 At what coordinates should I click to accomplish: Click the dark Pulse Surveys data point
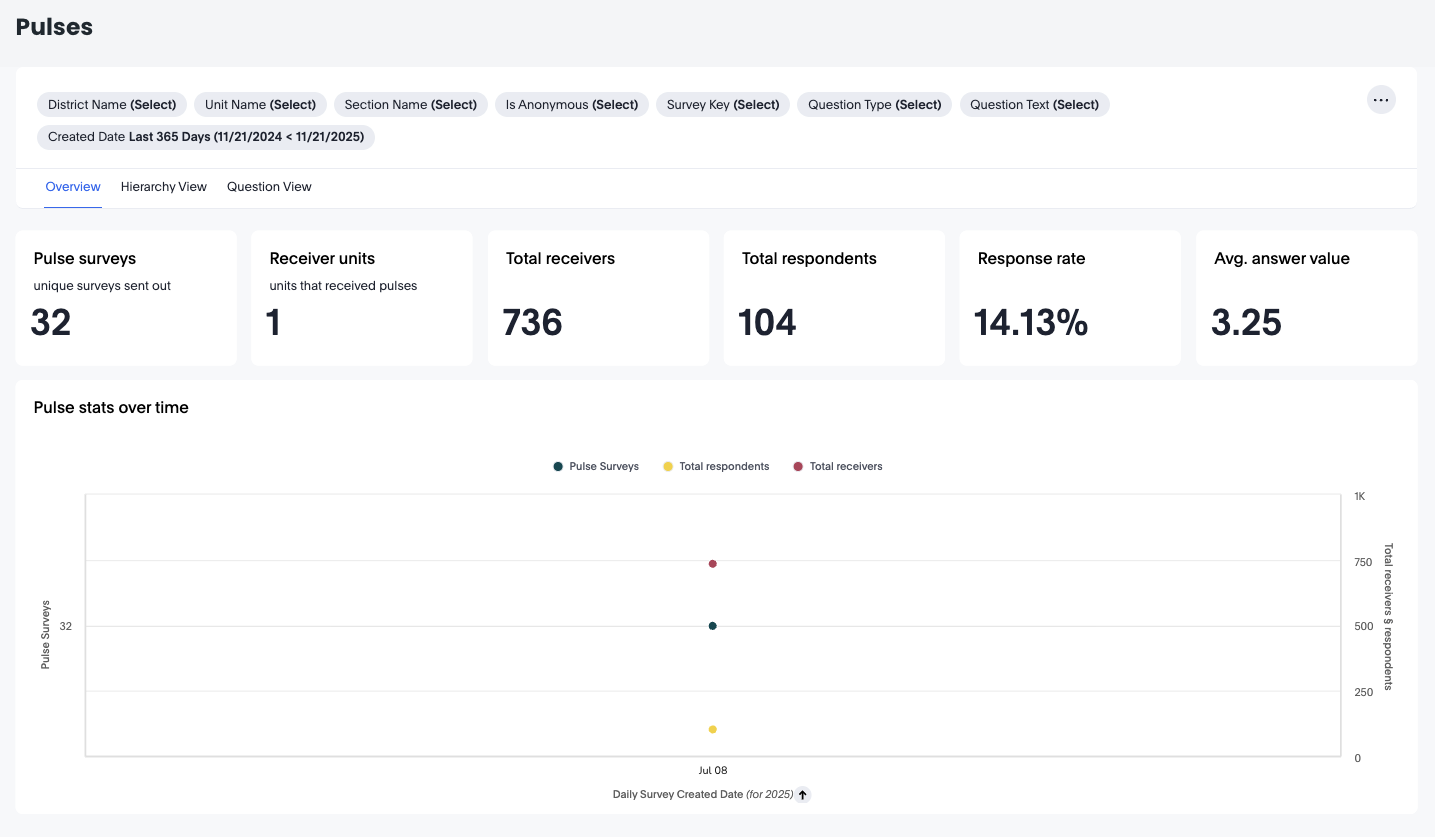tap(713, 626)
